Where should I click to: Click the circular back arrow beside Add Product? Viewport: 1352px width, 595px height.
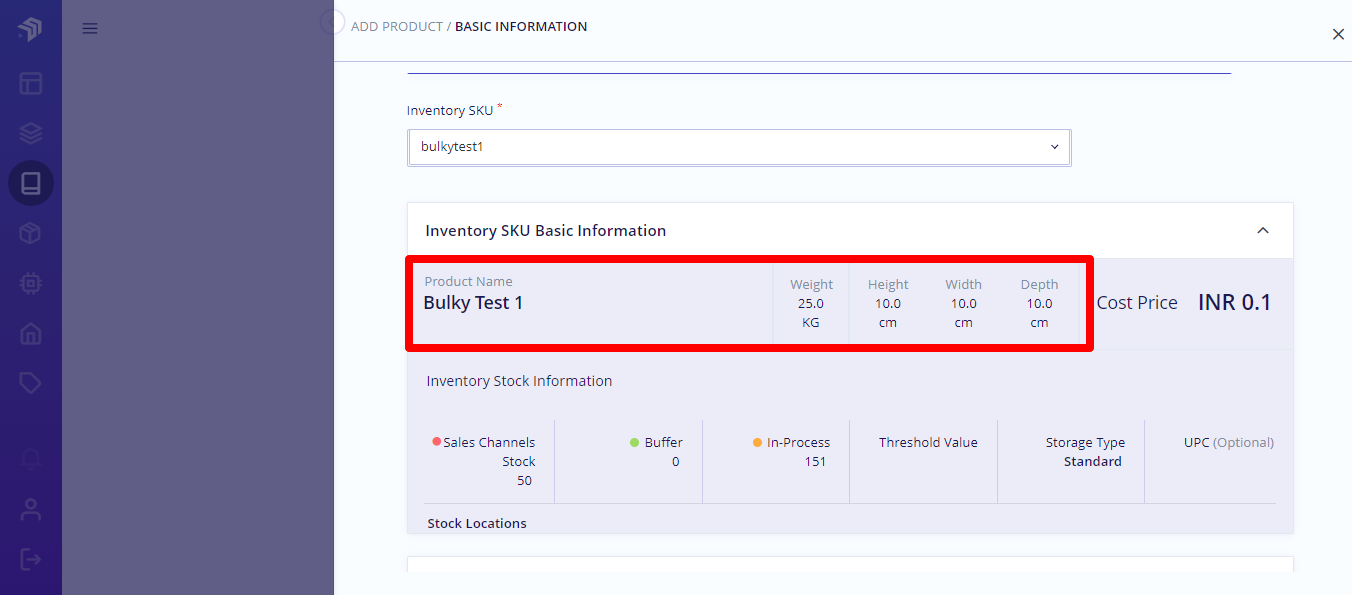pyautogui.click(x=332, y=22)
